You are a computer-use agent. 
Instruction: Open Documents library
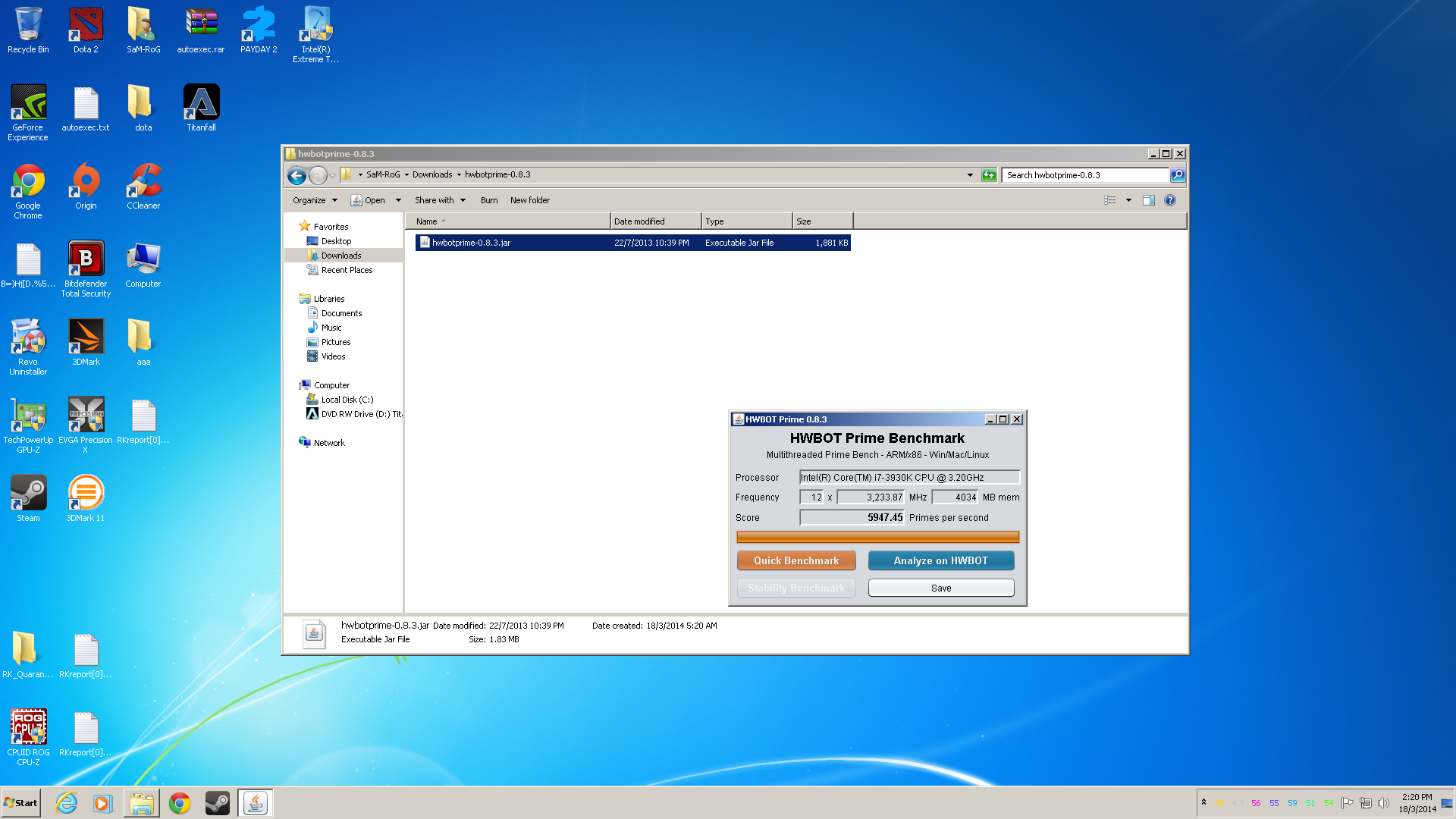(341, 313)
